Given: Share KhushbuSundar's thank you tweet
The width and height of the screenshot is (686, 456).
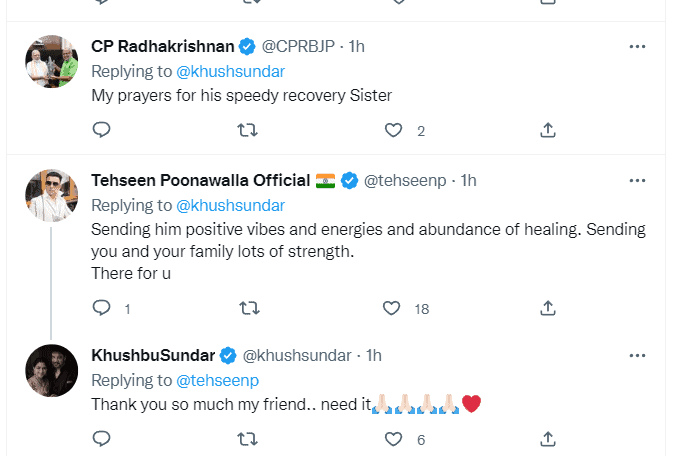Looking at the screenshot, I should tap(547, 438).
